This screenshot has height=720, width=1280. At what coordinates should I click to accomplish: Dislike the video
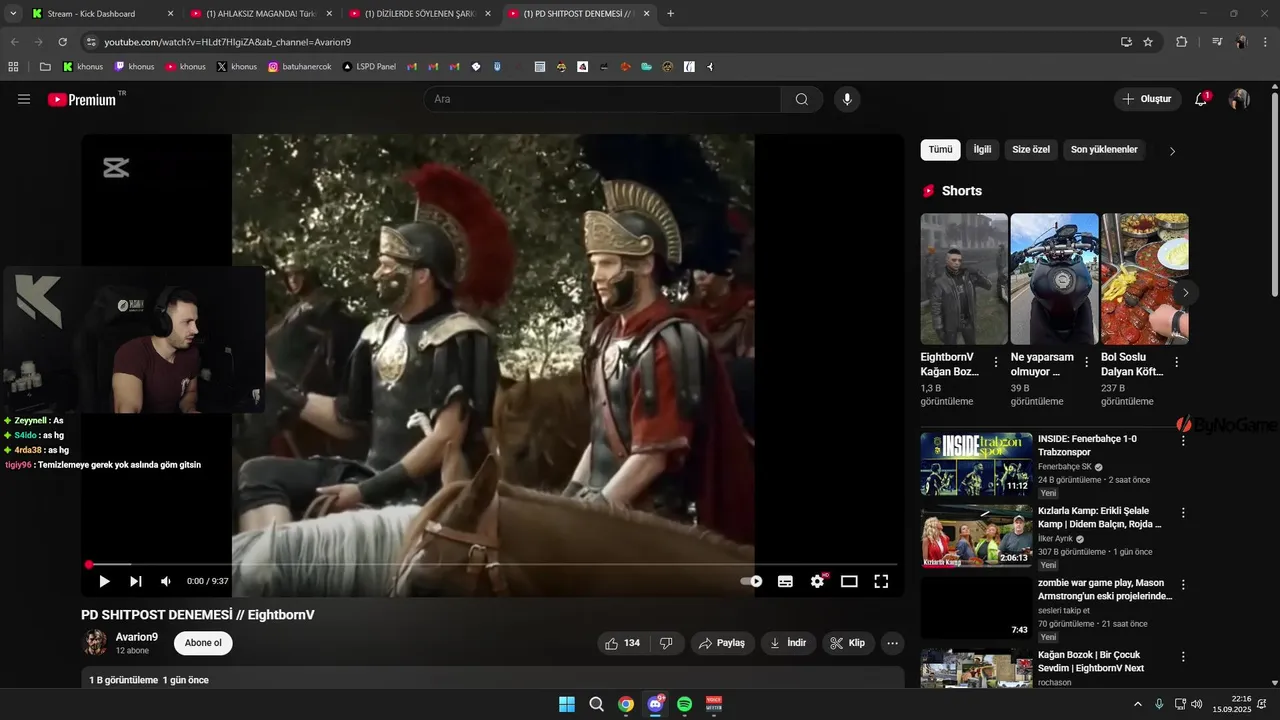[666, 643]
